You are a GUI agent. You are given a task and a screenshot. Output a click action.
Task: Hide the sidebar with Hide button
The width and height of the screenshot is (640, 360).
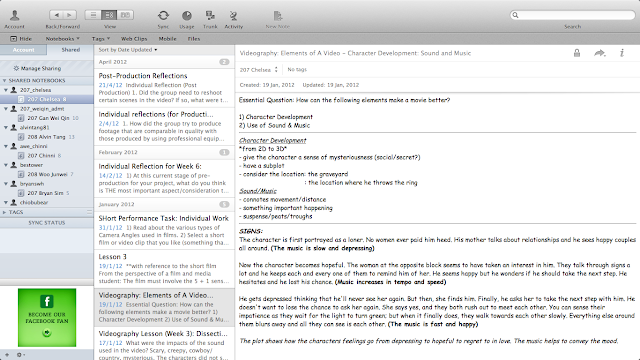tap(21, 39)
